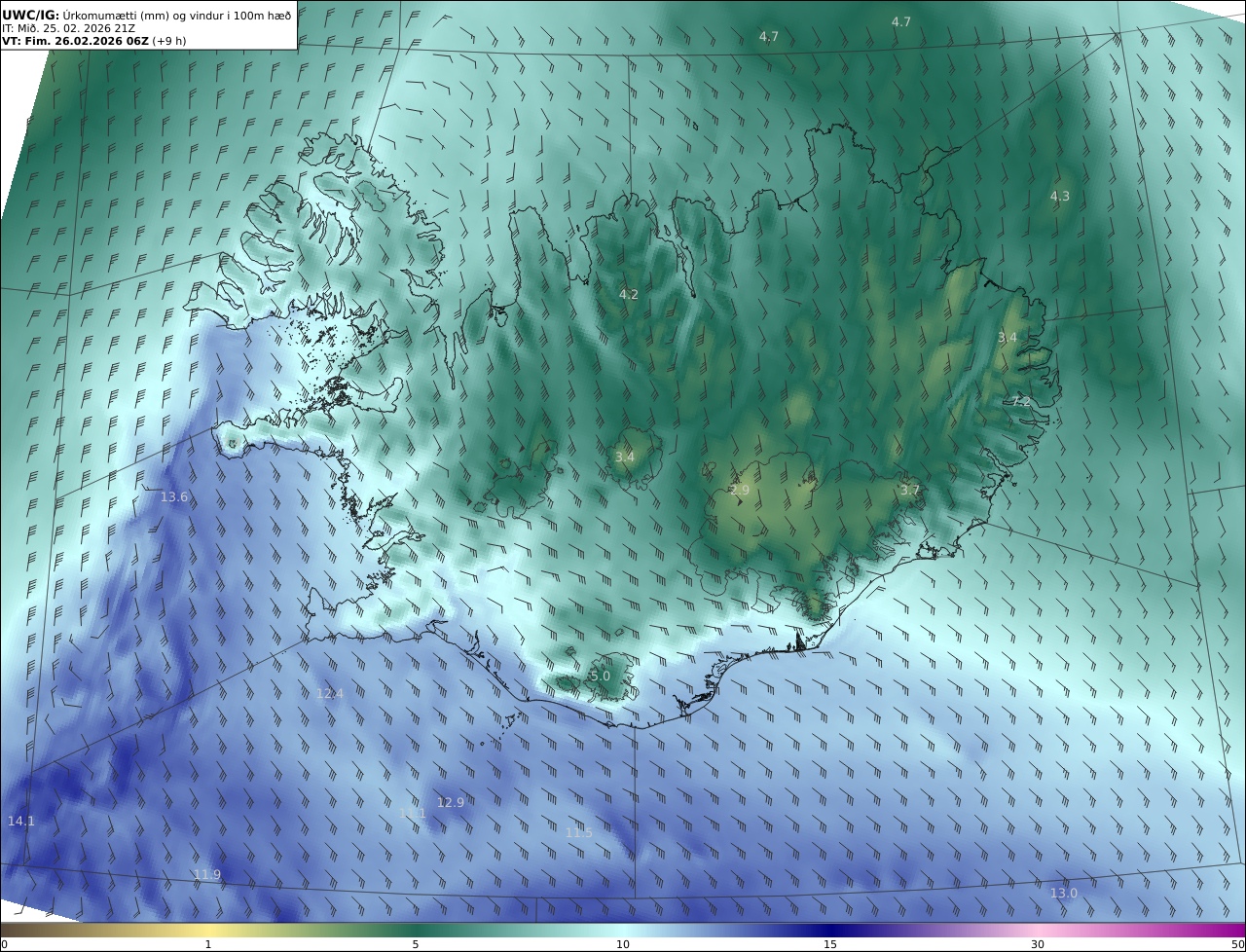Click the title text 'UWC/IG: Úrkomumætti (mm)'
Image resolution: width=1246 pixels, height=952 pixels.
pyautogui.click(x=84, y=15)
